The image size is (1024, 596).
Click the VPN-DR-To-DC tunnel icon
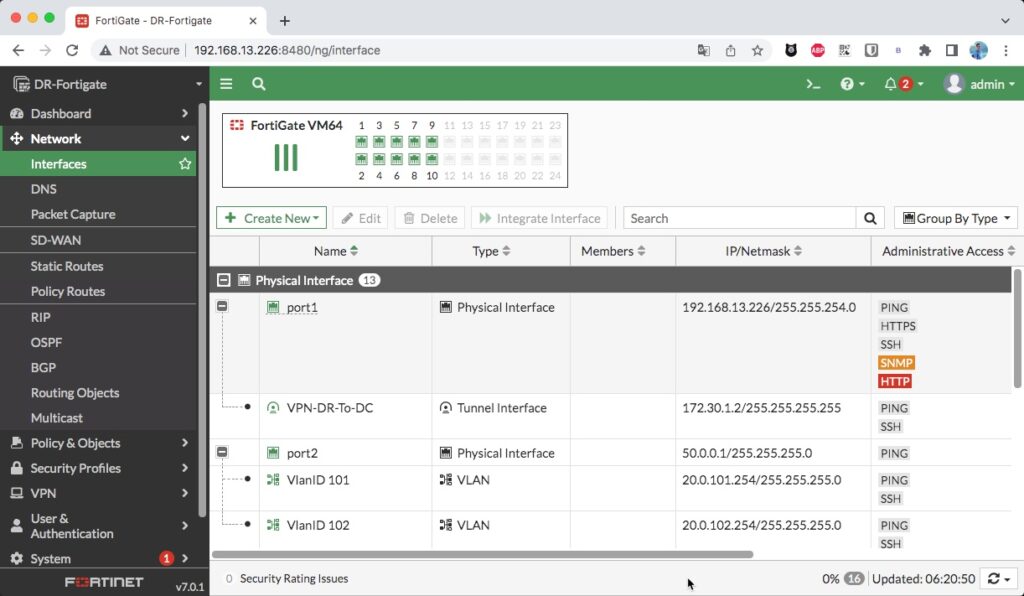click(x=273, y=408)
